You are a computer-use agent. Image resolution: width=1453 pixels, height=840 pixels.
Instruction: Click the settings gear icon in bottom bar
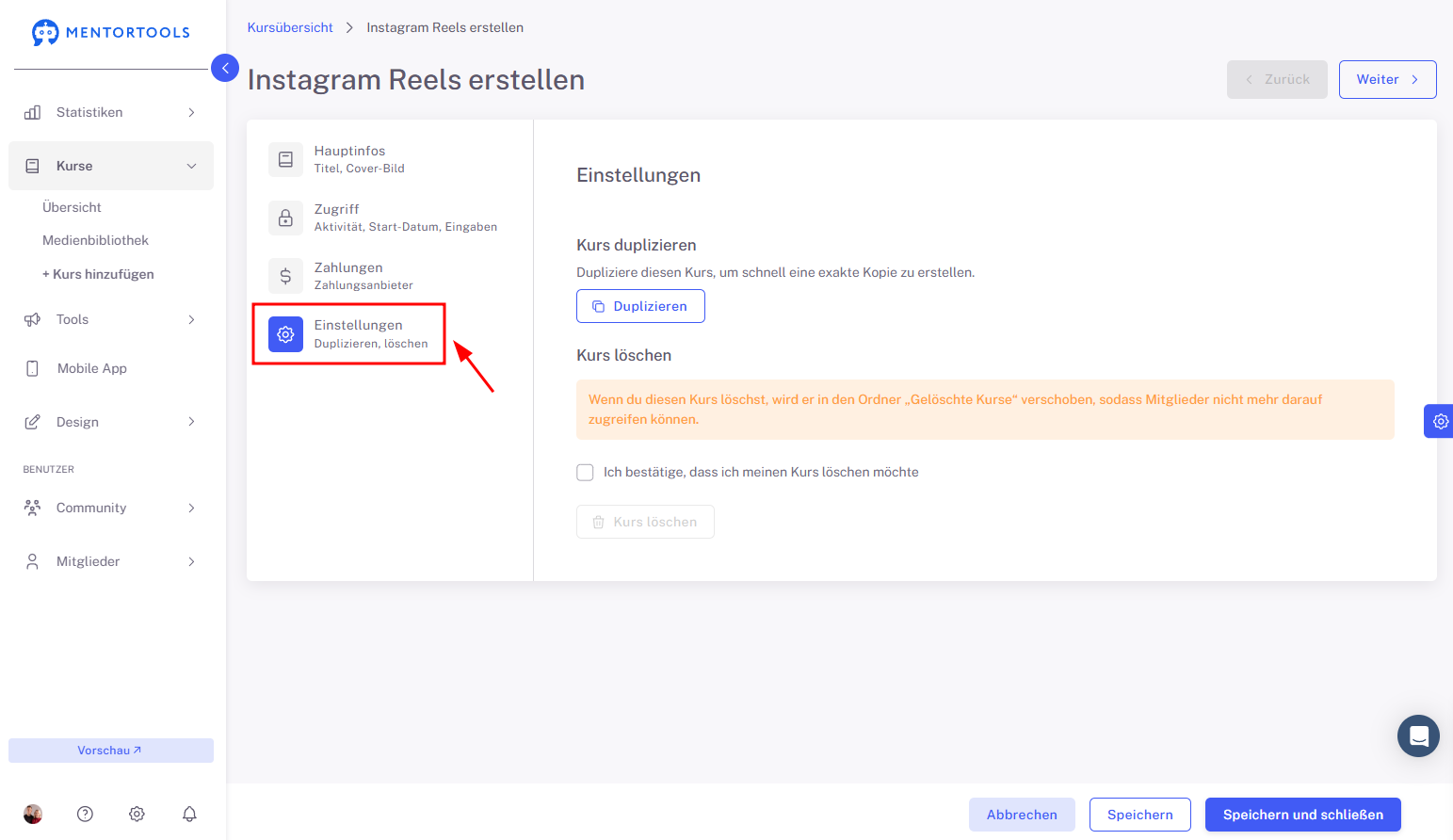coord(137,814)
